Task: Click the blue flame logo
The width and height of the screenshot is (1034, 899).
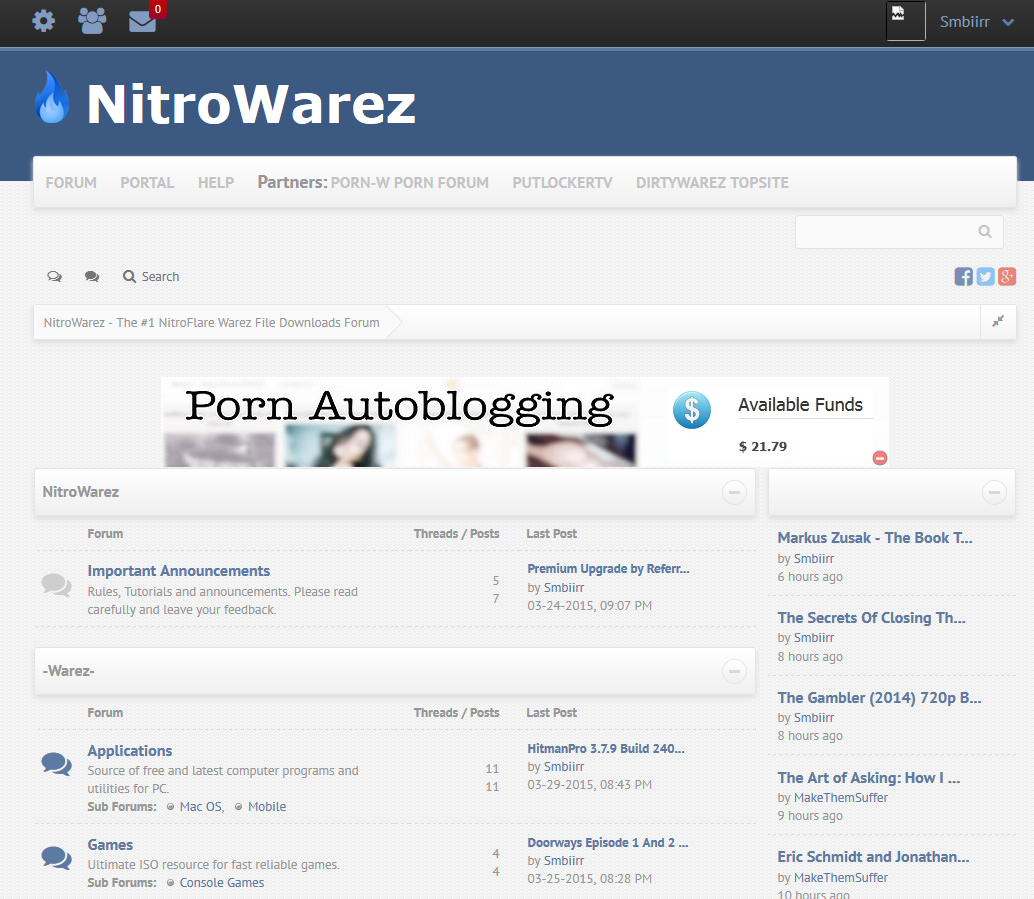Action: point(51,97)
